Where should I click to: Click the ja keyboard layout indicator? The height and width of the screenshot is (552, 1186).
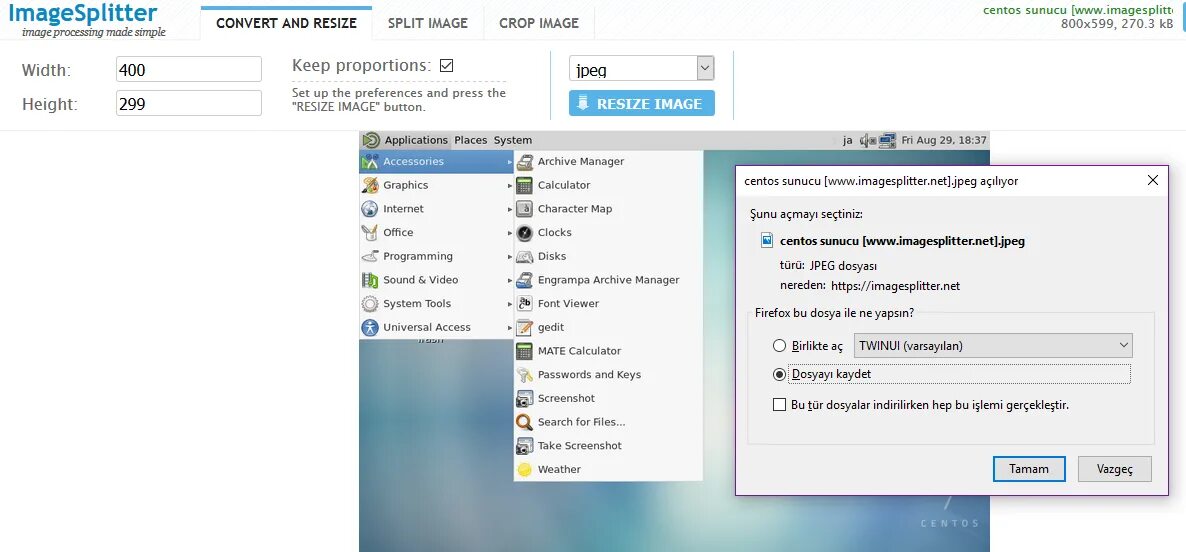coord(848,140)
